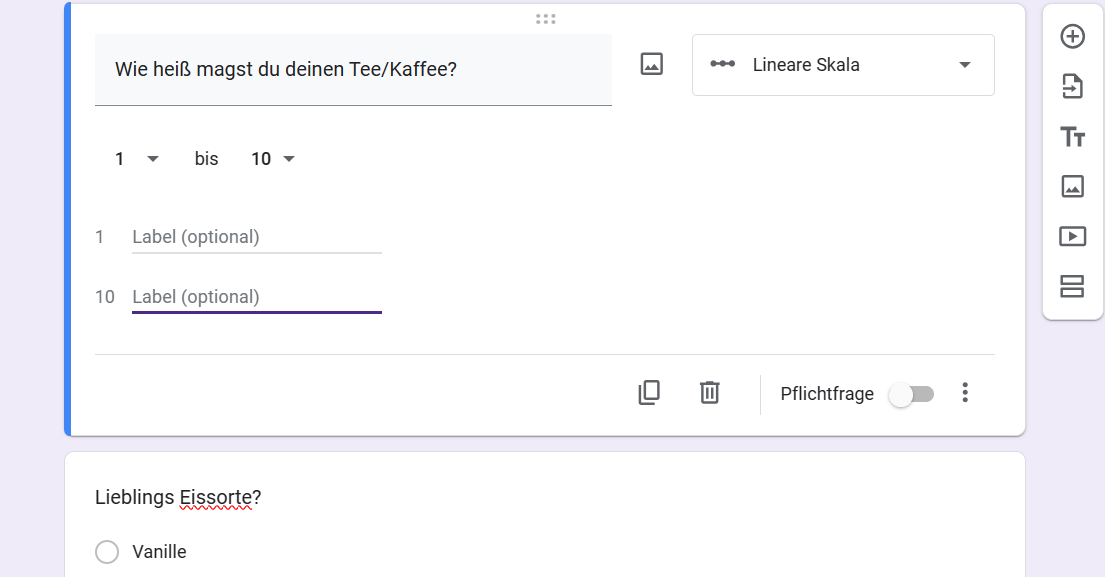Image resolution: width=1105 pixels, height=577 pixels.
Task: Click the import questions icon
Action: click(1072, 87)
